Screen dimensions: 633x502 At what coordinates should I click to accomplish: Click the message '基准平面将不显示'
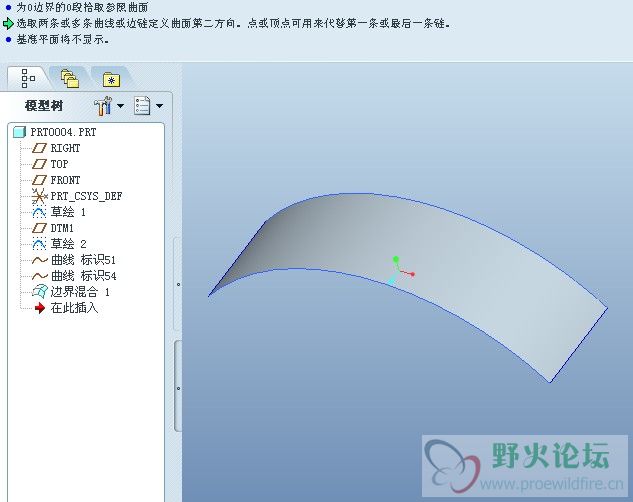[x=63, y=40]
